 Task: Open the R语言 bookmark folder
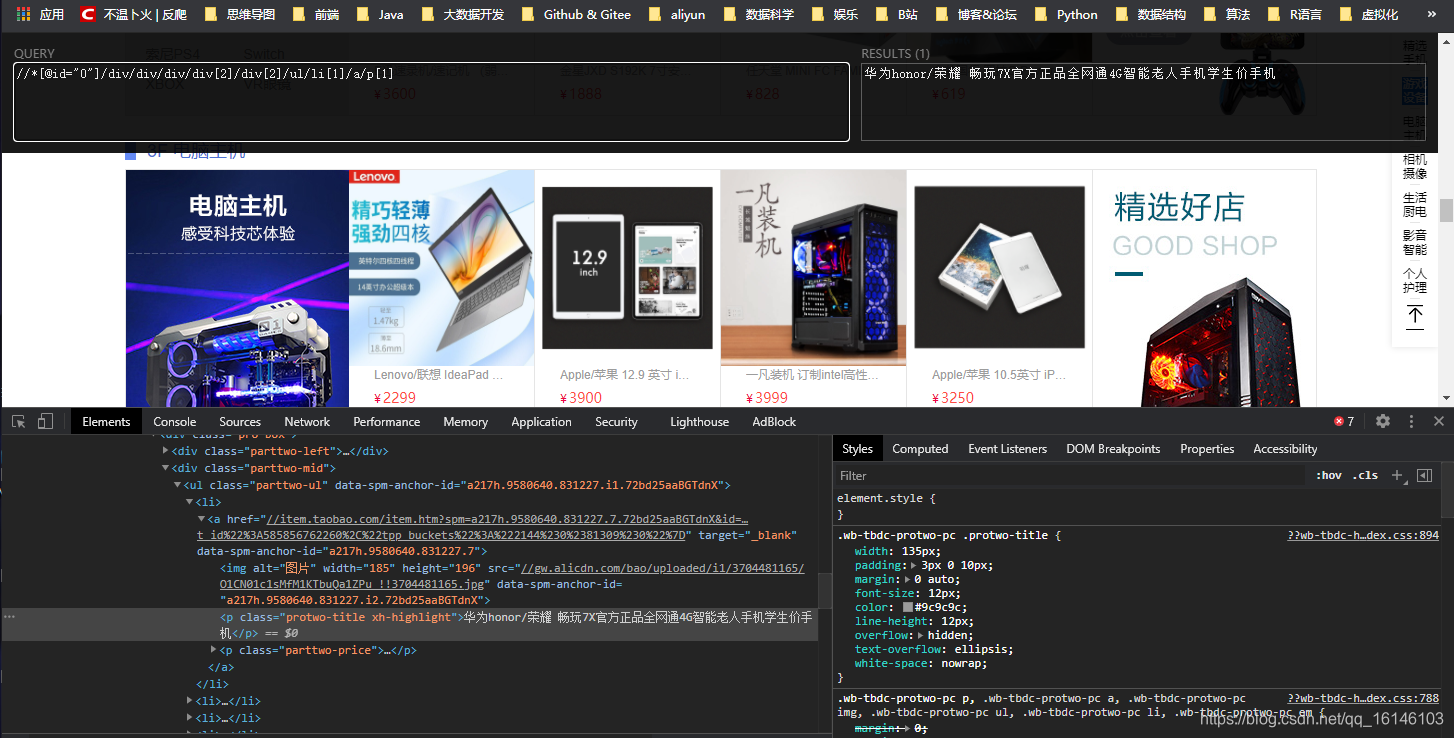click(1293, 14)
